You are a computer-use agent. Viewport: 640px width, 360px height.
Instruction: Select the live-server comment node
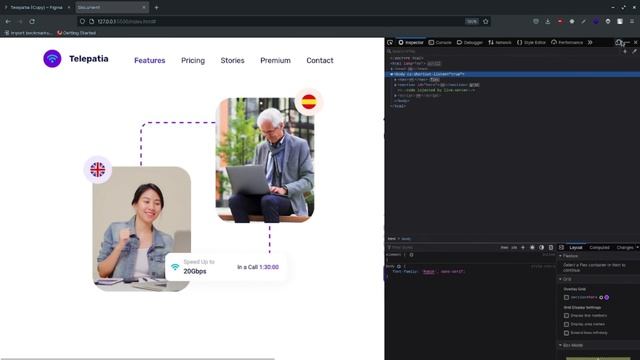click(x=437, y=90)
